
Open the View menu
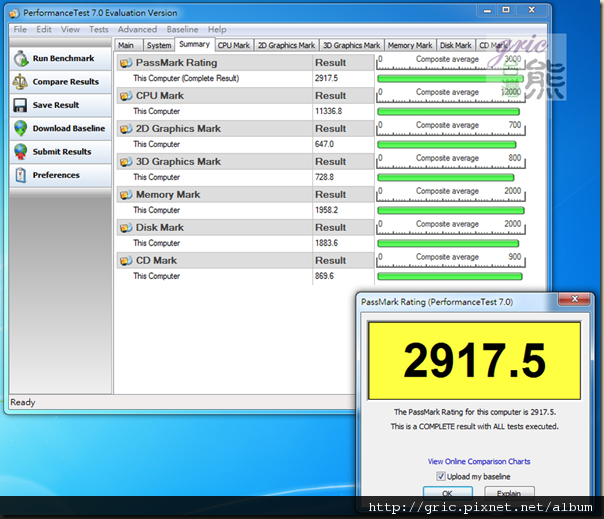point(70,29)
